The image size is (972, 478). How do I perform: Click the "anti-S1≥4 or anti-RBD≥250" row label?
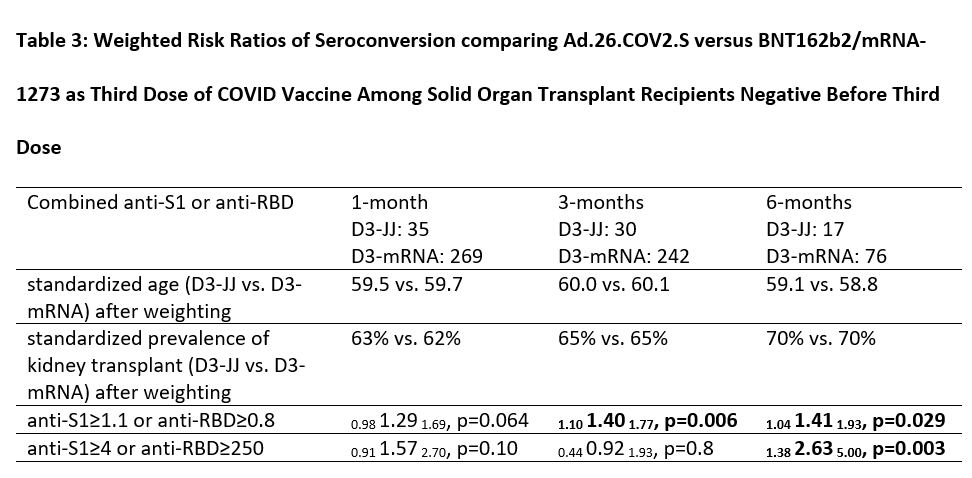click(x=145, y=448)
